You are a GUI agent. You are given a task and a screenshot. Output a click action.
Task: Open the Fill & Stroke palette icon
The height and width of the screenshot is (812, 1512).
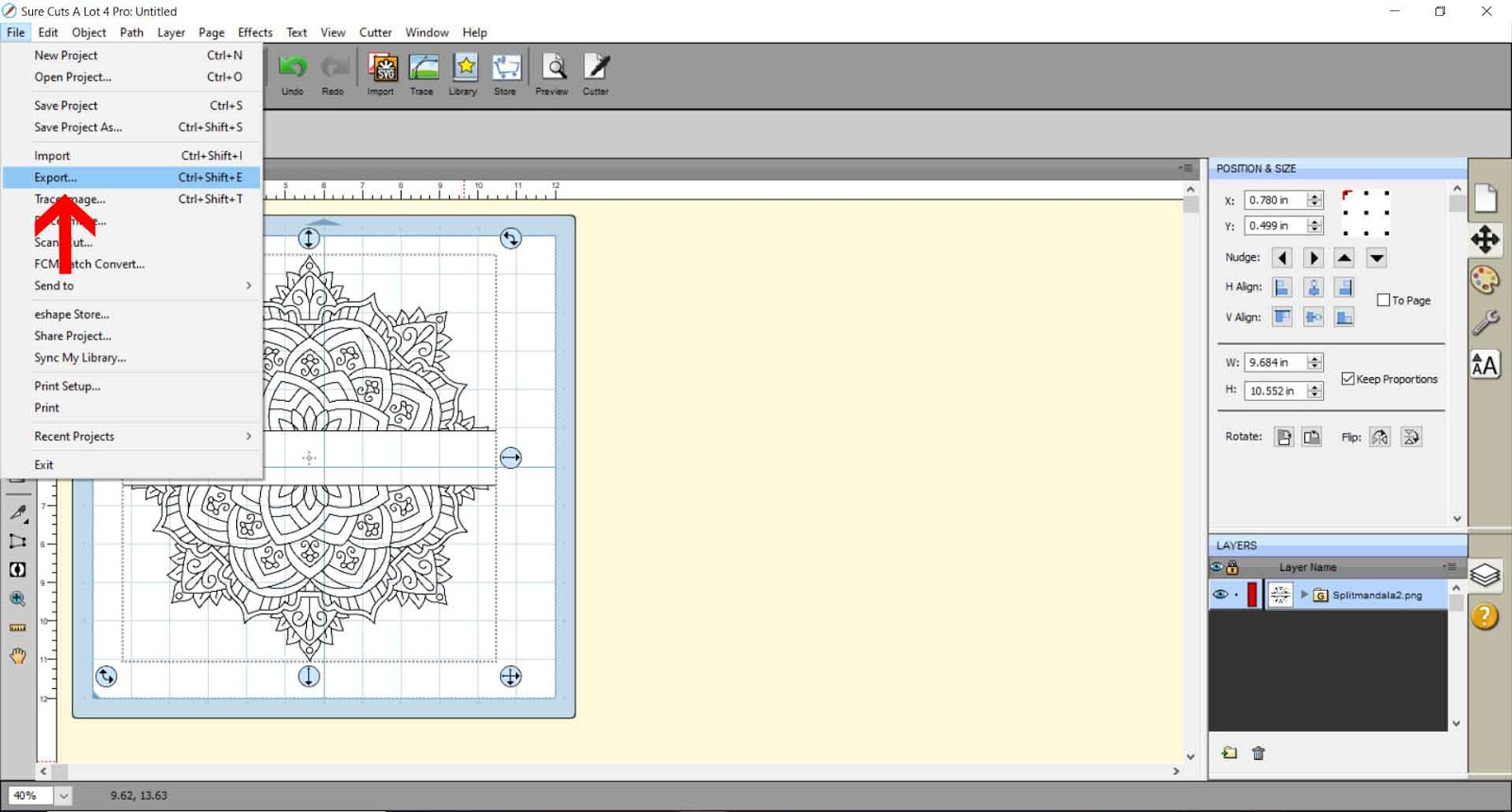coord(1486,280)
